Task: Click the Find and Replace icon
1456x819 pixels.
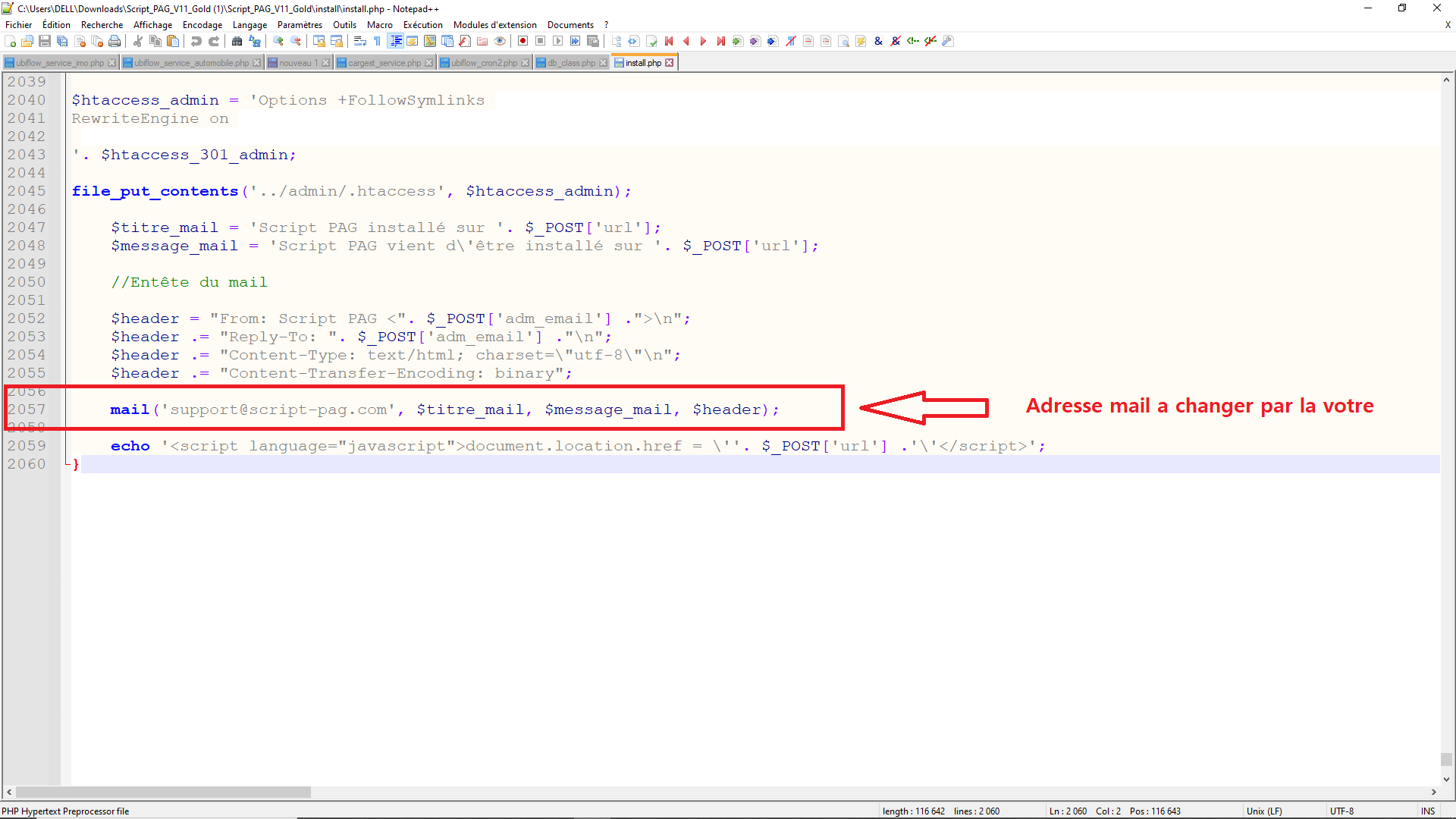Action: pyautogui.click(x=255, y=41)
